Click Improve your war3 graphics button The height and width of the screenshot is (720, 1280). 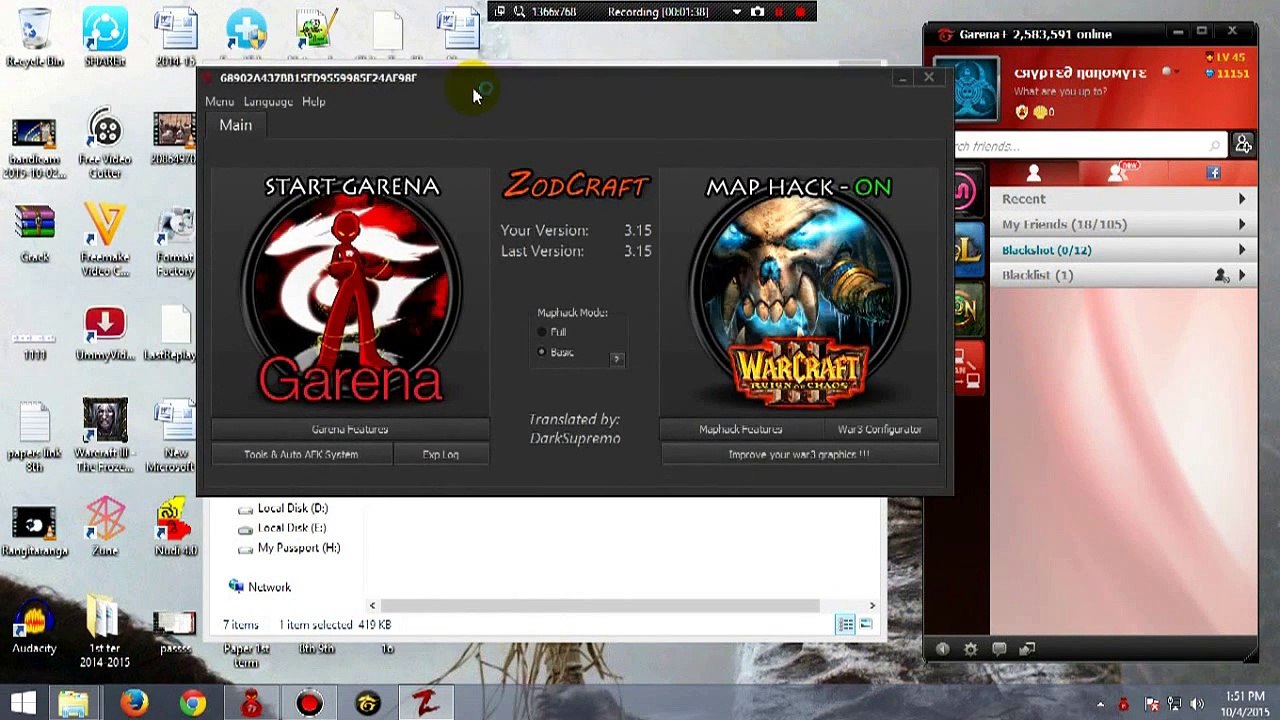[799, 454]
